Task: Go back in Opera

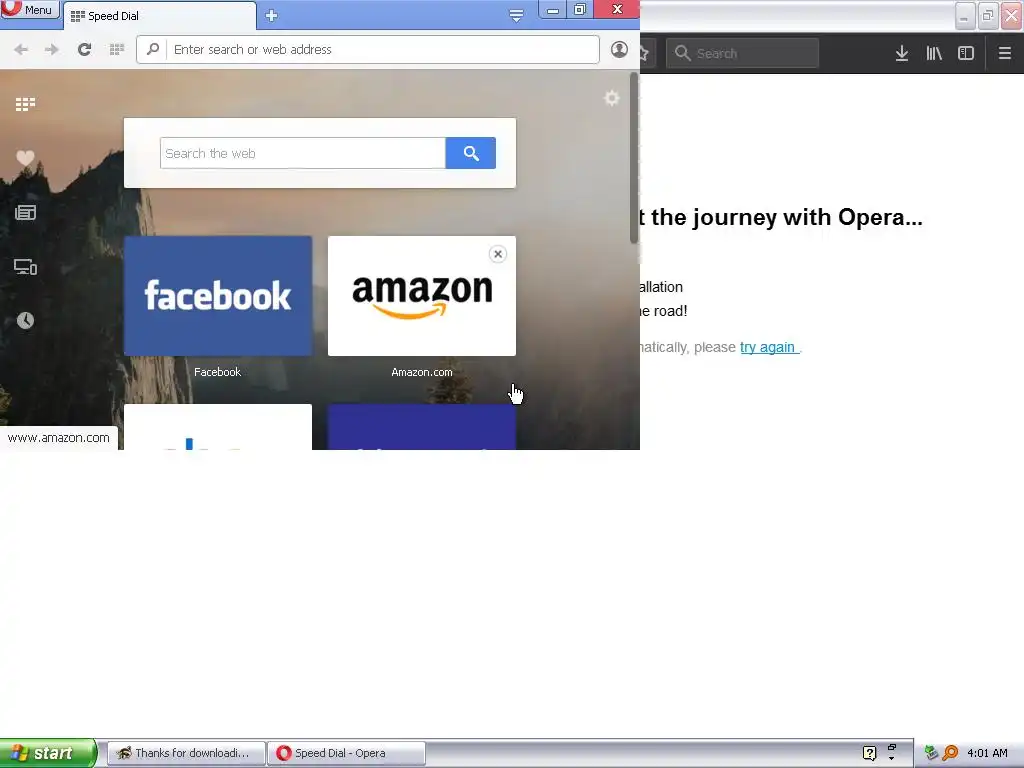Action: click(21, 50)
